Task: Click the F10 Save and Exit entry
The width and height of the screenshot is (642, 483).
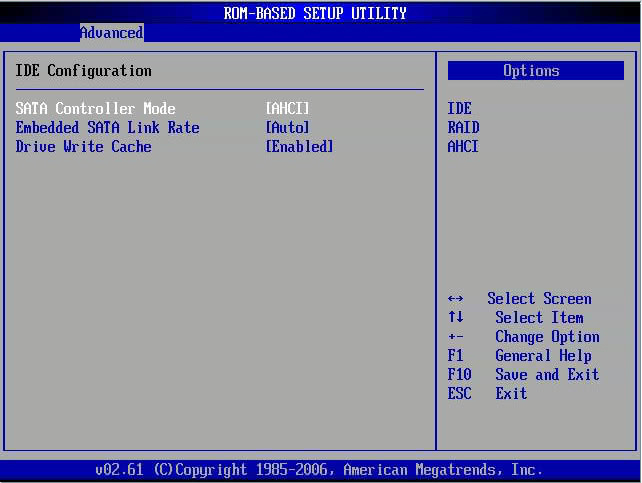Action: [x=523, y=374]
